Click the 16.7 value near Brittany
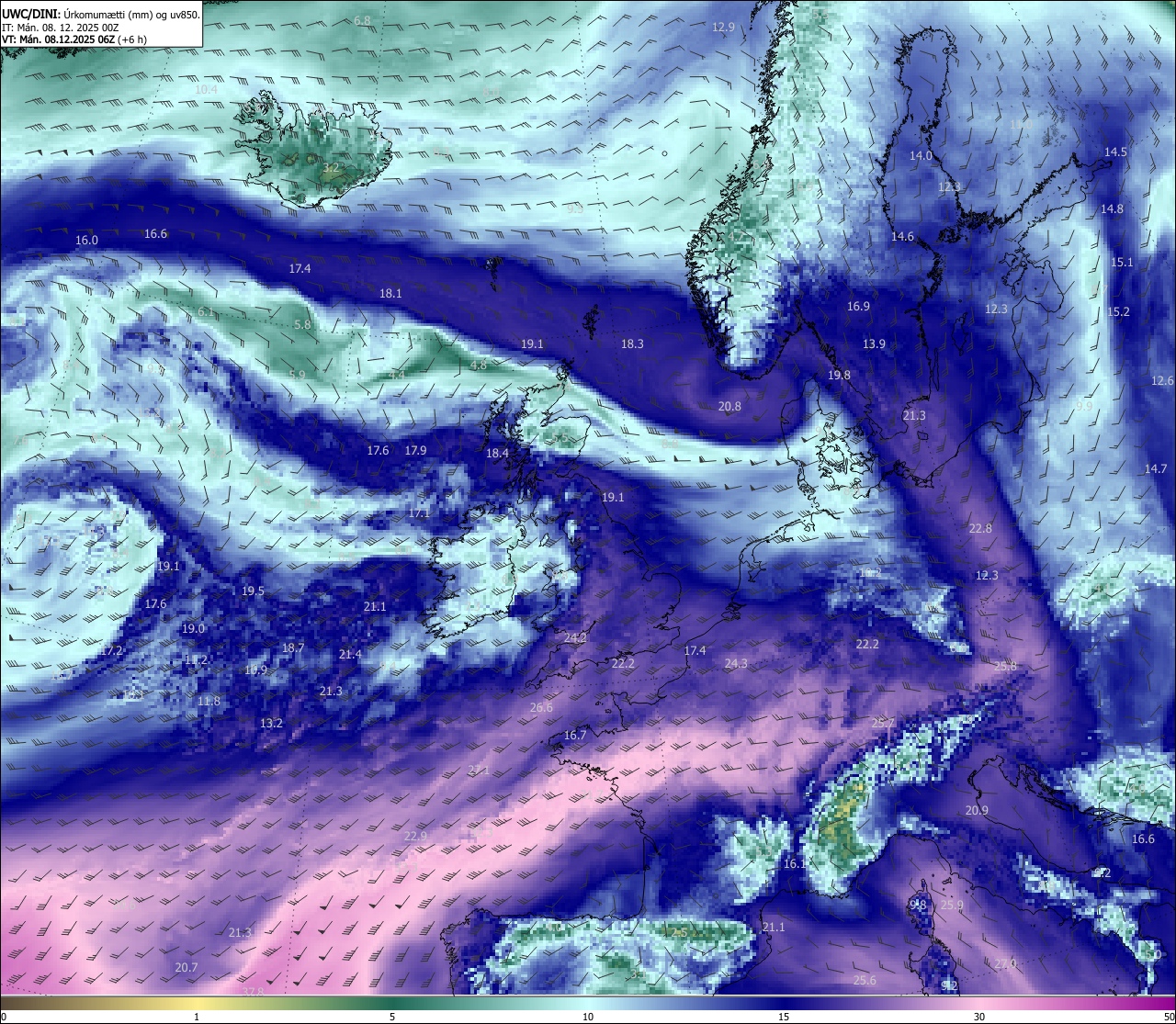This screenshot has width=1176, height=1024. (574, 735)
